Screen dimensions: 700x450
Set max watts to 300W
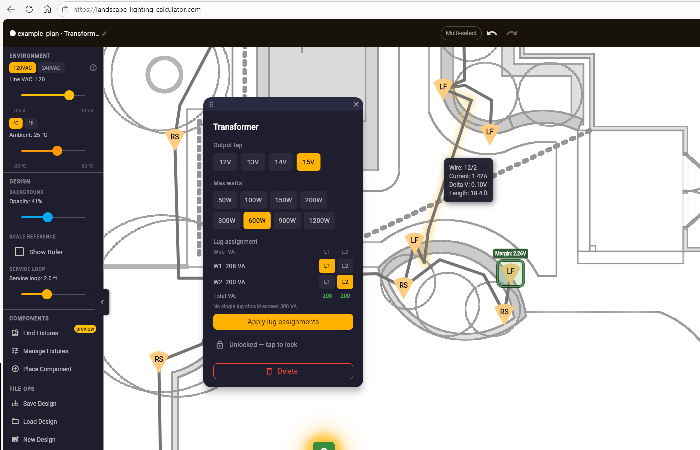coord(227,221)
